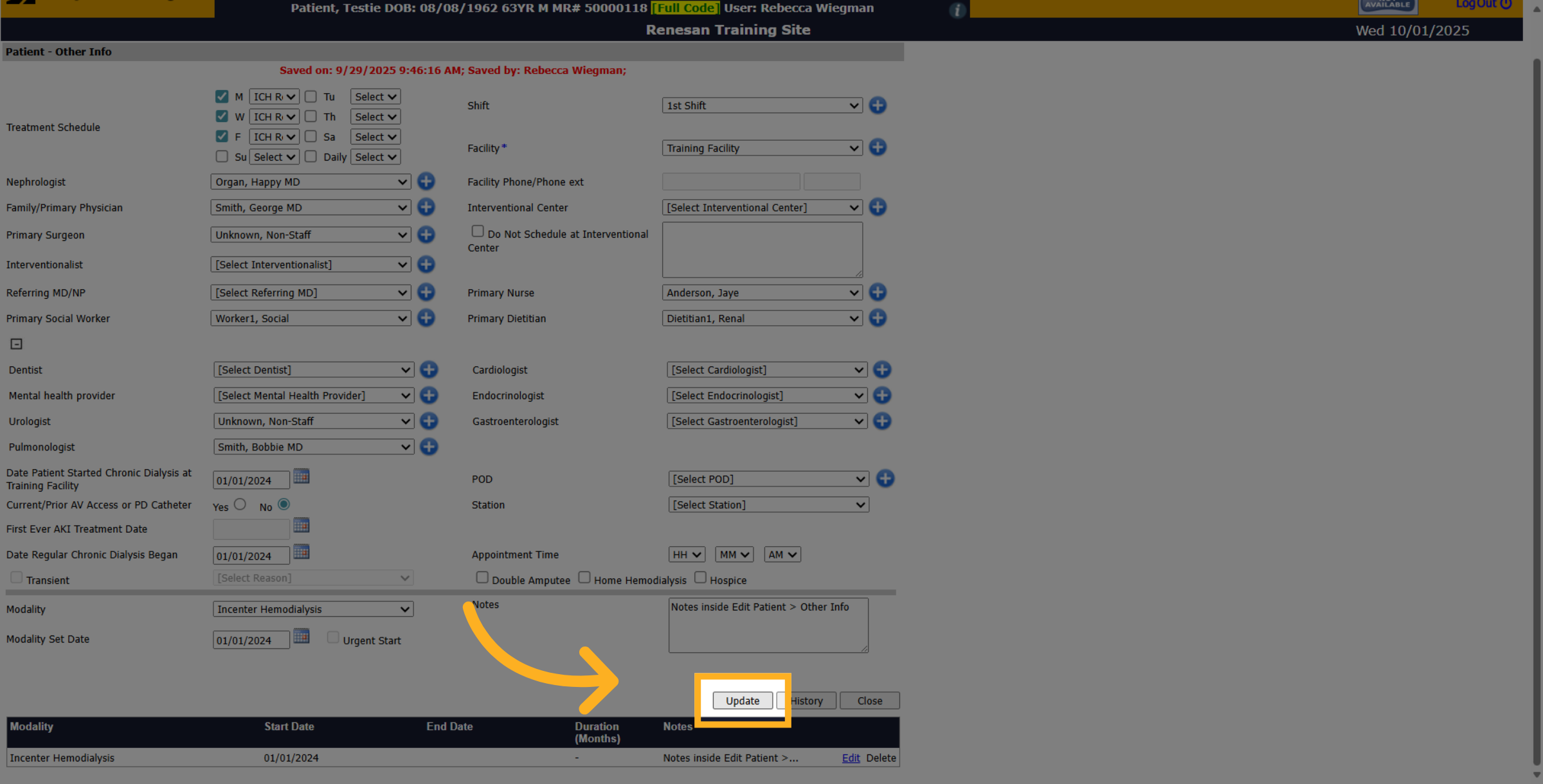Uncheck Monday treatment schedule checkbox
Viewport: 1543px width, 784px height.
(222, 96)
